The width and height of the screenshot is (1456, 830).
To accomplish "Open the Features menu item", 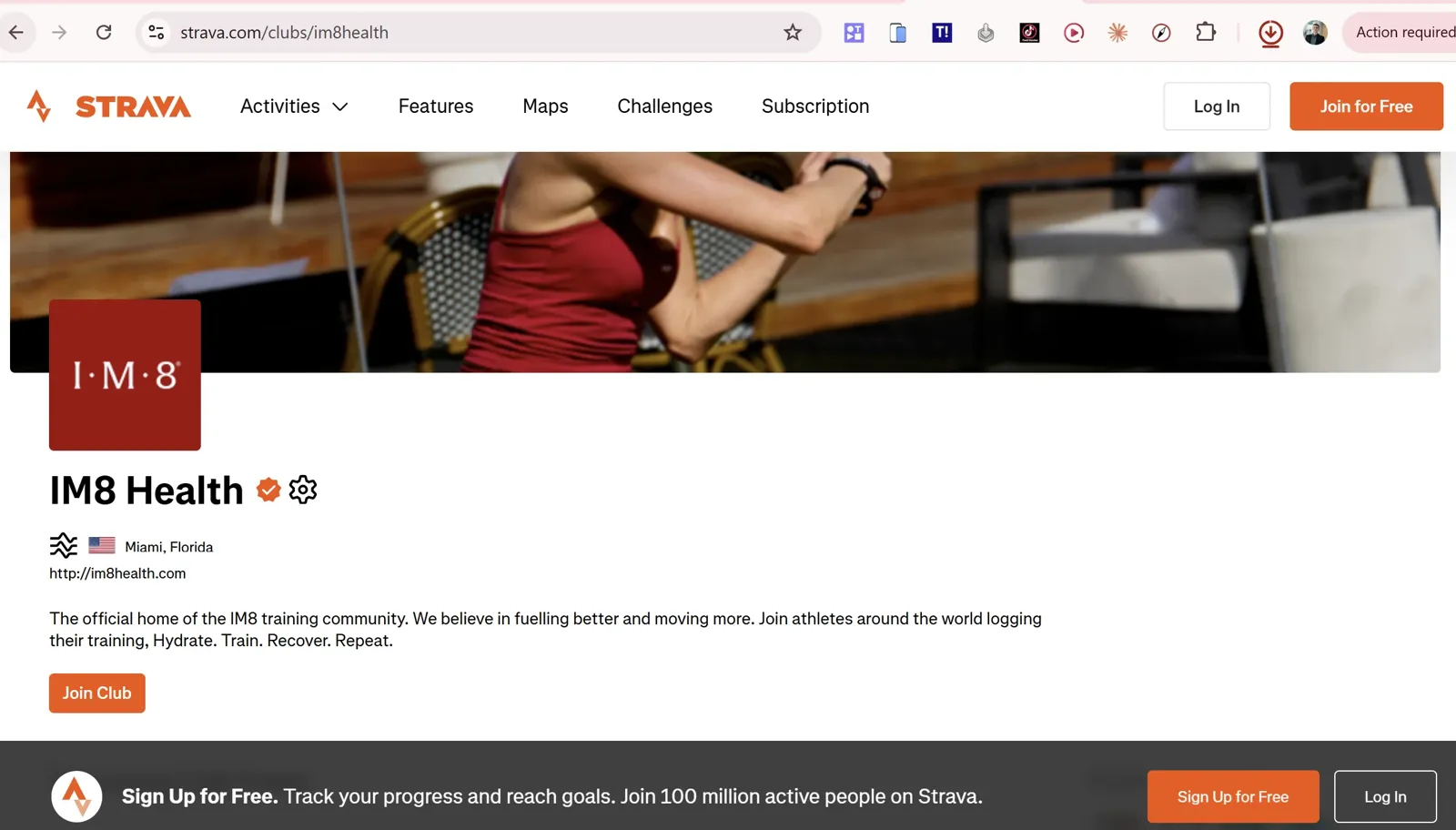I will (436, 106).
